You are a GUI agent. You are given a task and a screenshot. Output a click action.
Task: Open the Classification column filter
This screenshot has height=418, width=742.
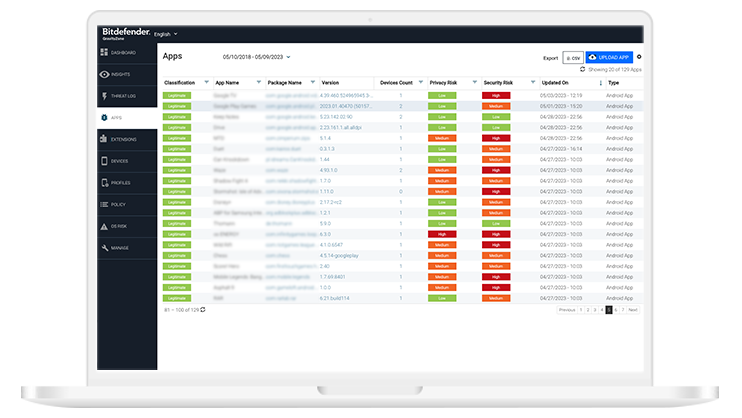click(x=207, y=82)
